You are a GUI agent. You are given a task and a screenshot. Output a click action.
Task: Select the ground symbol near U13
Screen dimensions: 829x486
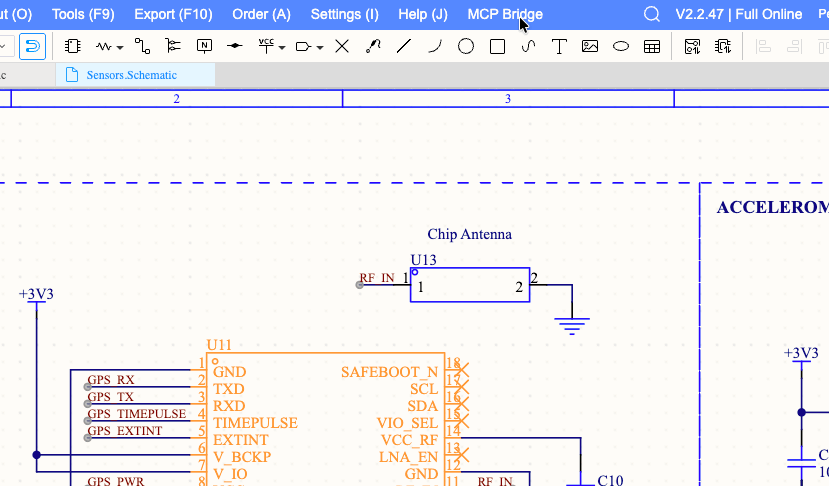click(572, 326)
